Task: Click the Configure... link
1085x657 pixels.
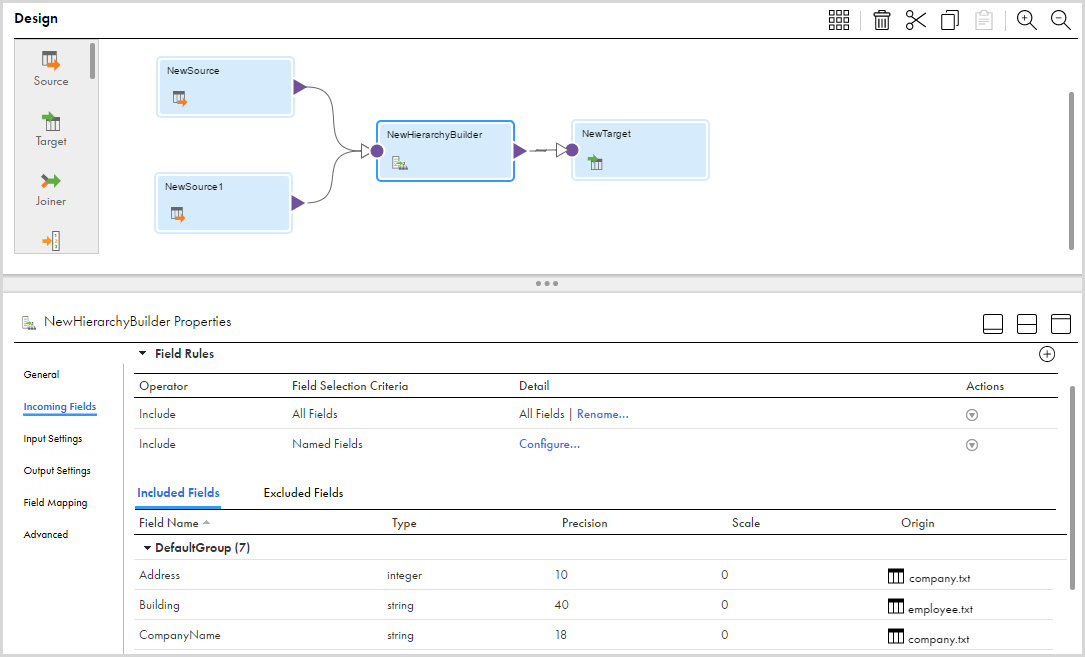Action: coord(549,444)
